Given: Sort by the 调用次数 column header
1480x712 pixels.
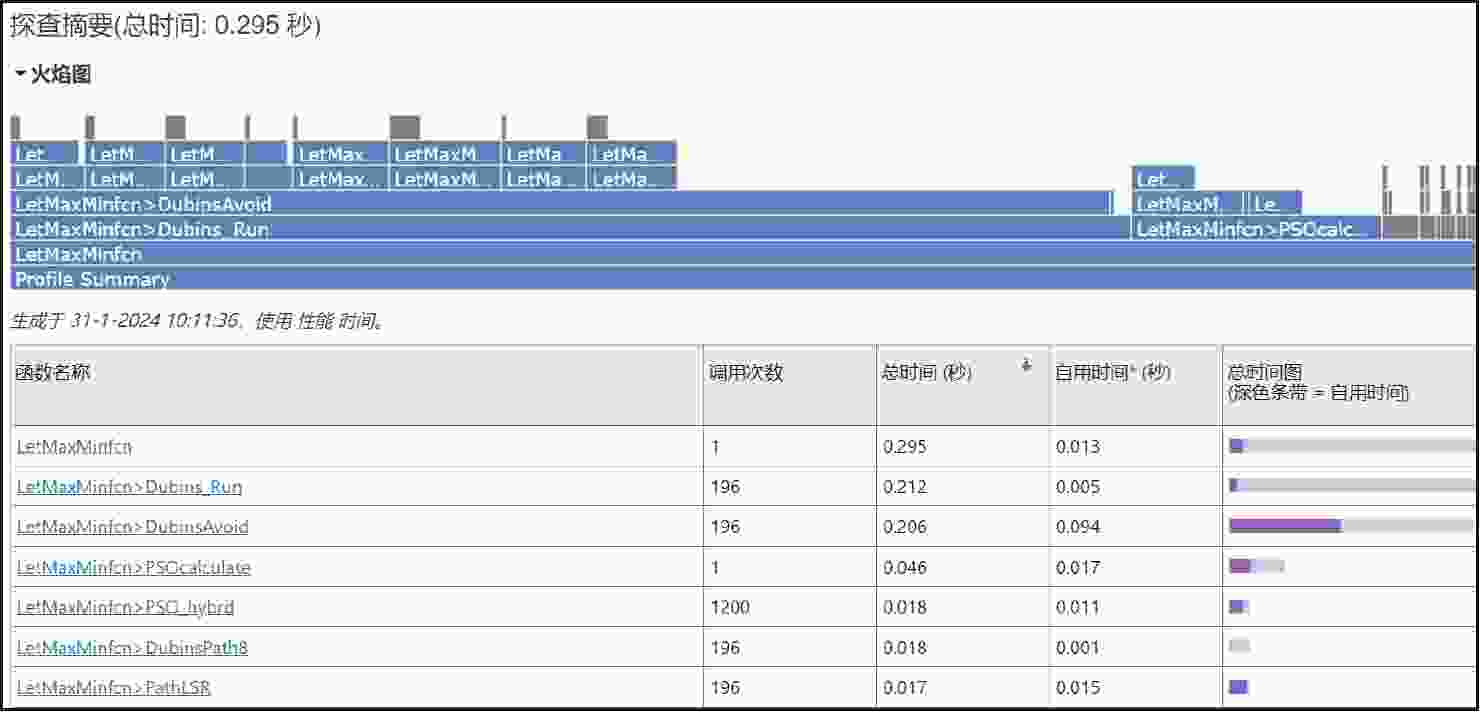Looking at the screenshot, I should 746,373.
